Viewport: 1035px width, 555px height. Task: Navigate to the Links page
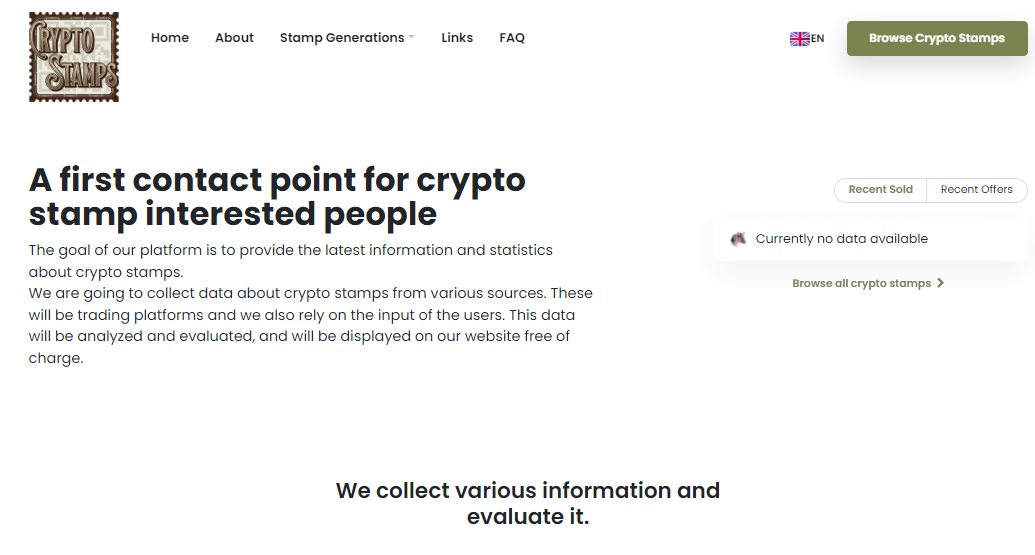click(x=457, y=38)
